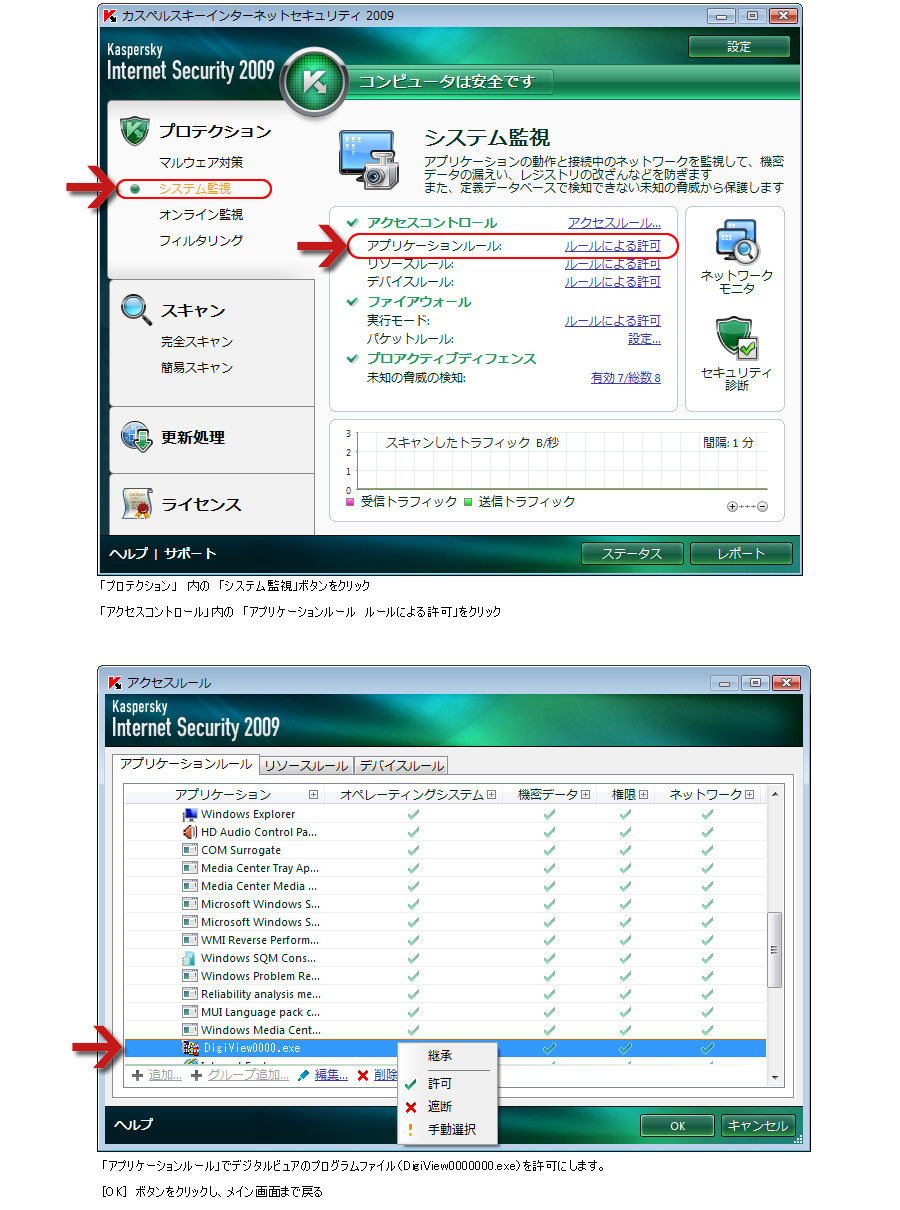Click the plus icon beside 追加

click(138, 1075)
